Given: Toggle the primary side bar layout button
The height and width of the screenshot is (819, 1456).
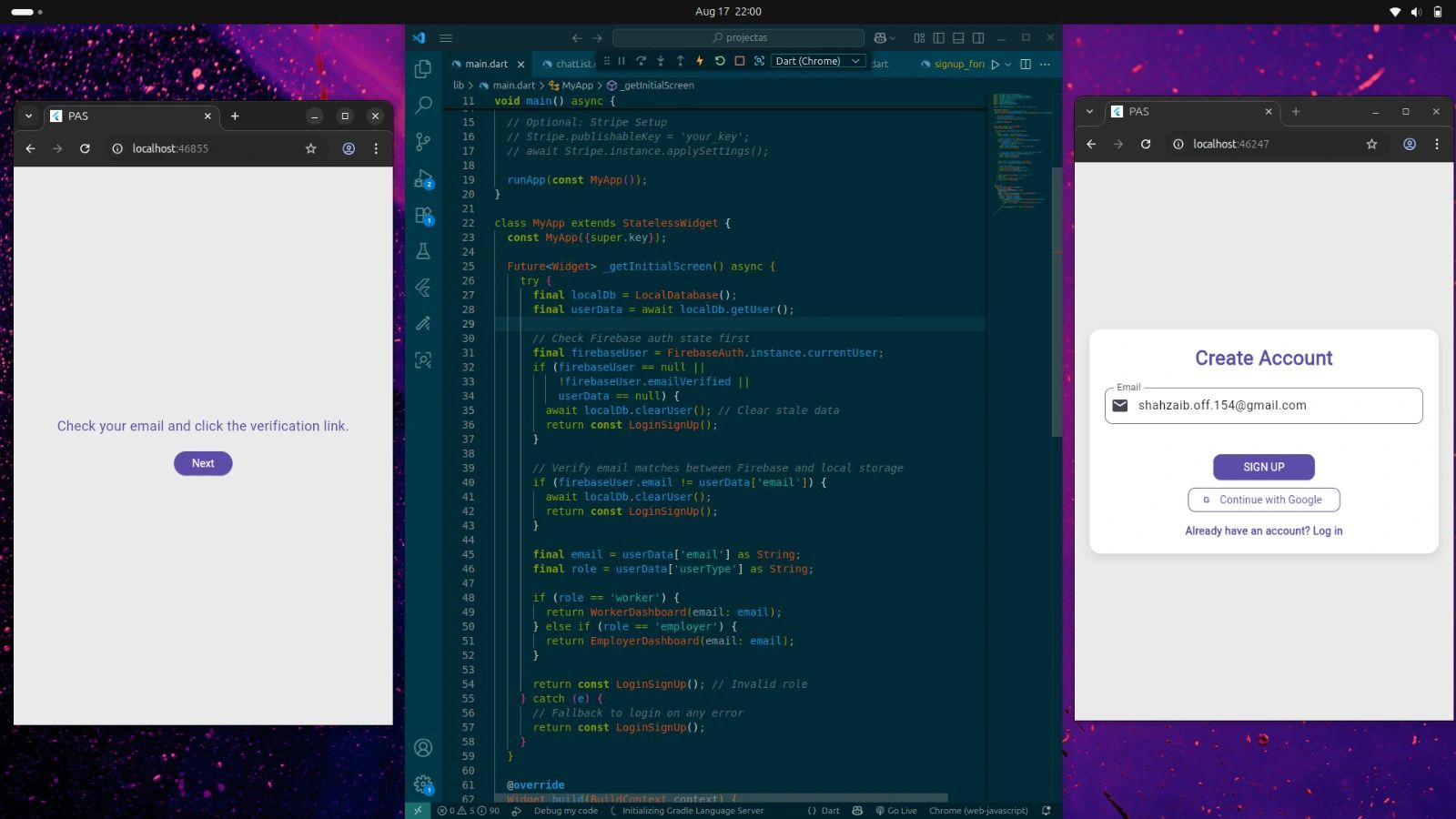Looking at the screenshot, I should point(938,38).
